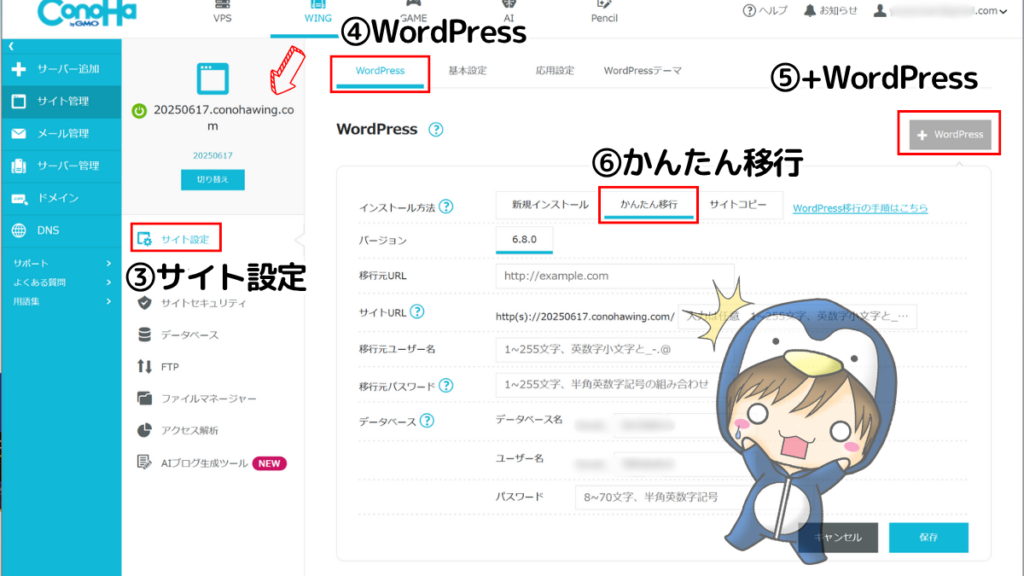Click the ファイルマネージャー folder icon

[x=144, y=398]
